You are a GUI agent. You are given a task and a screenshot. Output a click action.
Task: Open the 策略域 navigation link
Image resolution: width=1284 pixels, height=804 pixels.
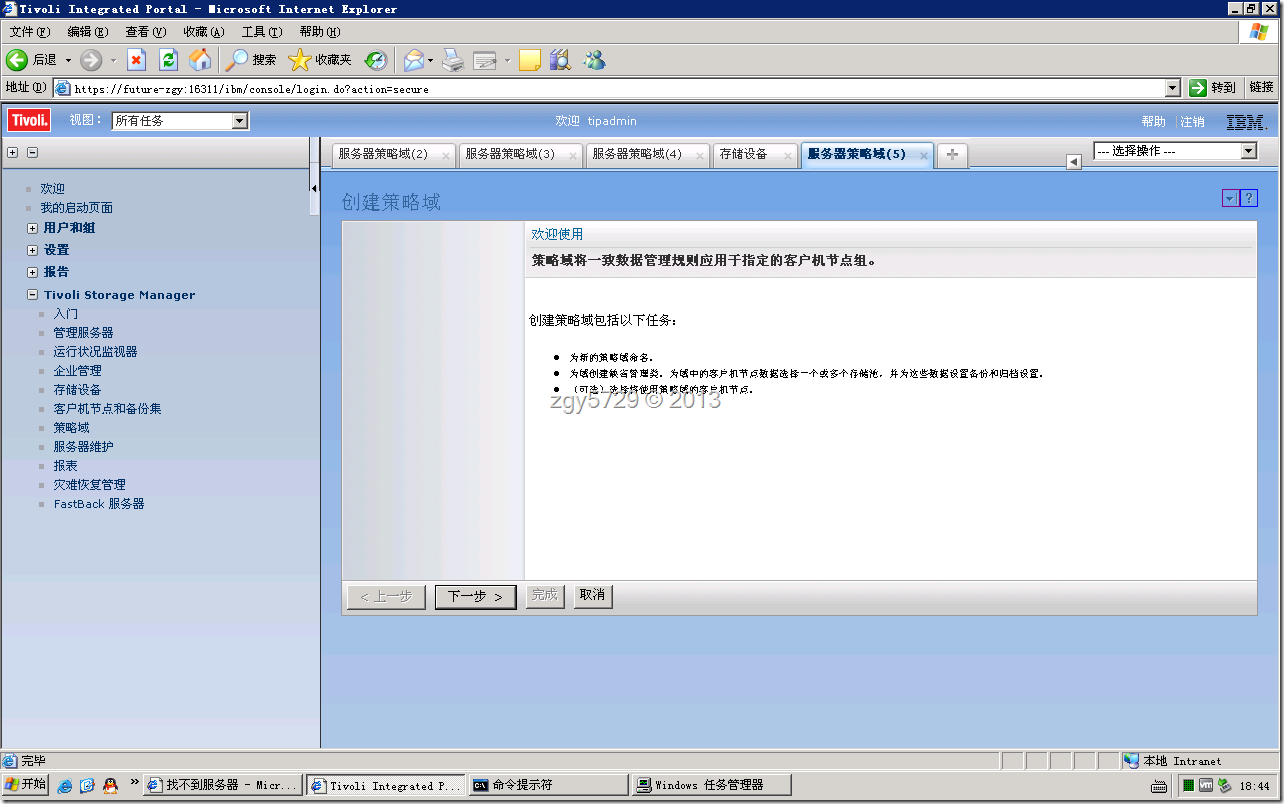coord(72,428)
